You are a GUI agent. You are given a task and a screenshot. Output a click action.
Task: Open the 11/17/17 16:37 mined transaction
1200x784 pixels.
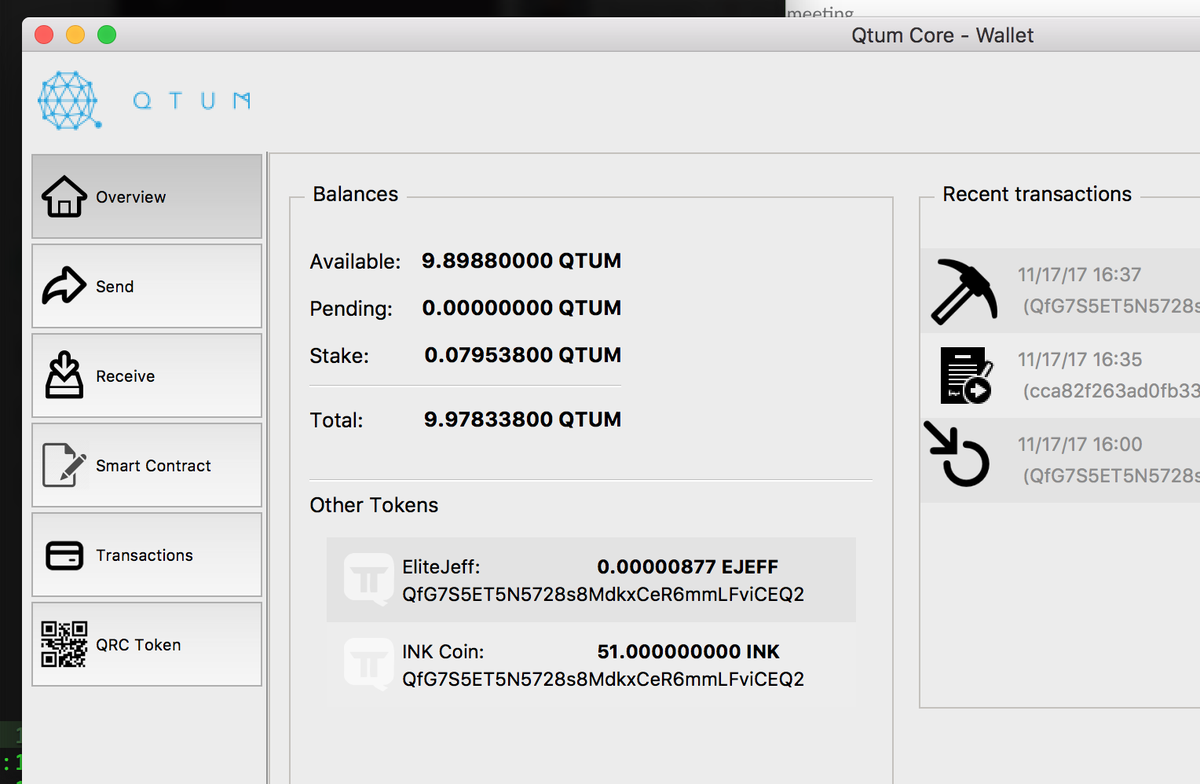coord(1060,290)
